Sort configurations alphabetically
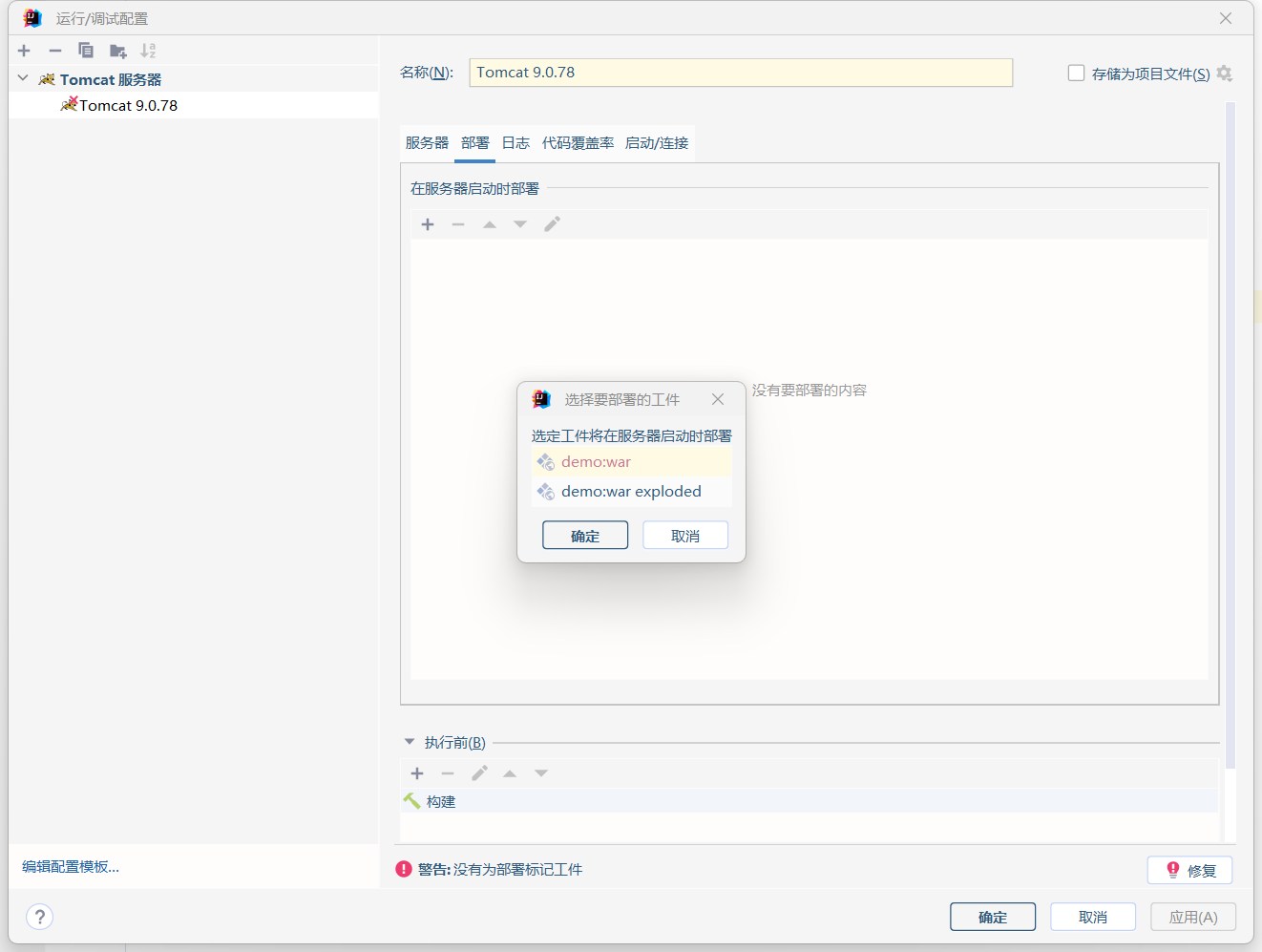Screen dimensions: 1262x952 [148, 51]
